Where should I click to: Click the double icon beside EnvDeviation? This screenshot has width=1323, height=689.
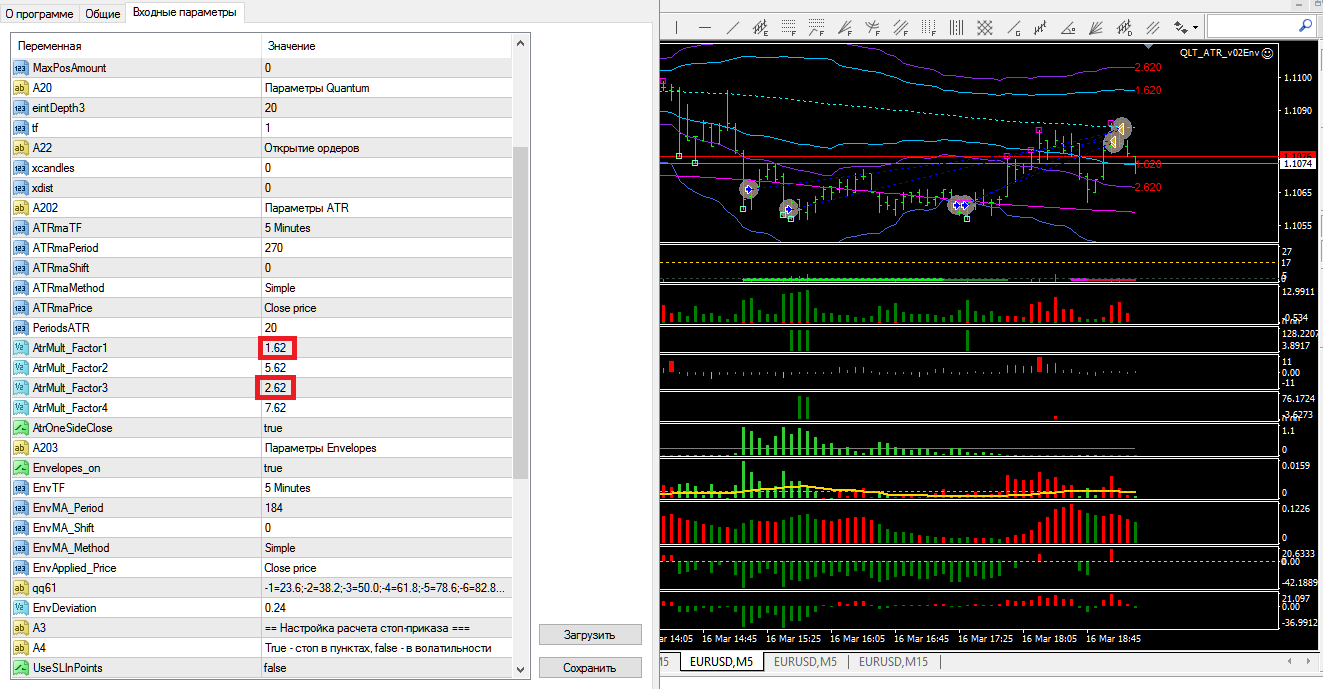pos(20,608)
